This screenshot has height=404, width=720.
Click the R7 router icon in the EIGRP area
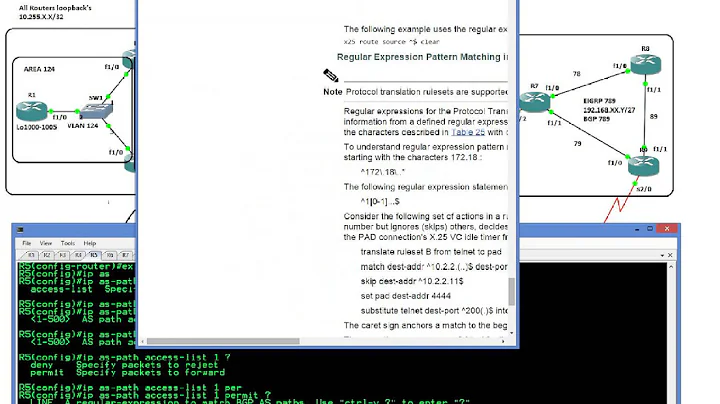[535, 101]
